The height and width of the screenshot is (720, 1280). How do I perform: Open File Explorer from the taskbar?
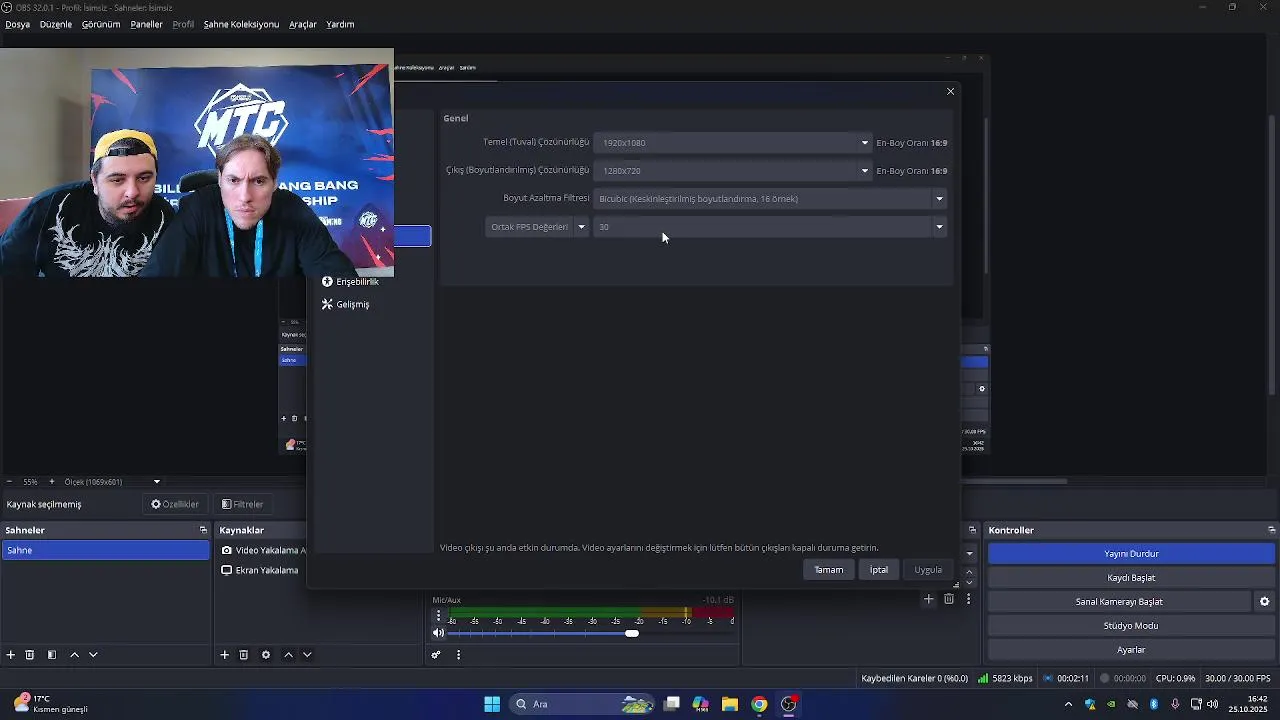(x=730, y=704)
